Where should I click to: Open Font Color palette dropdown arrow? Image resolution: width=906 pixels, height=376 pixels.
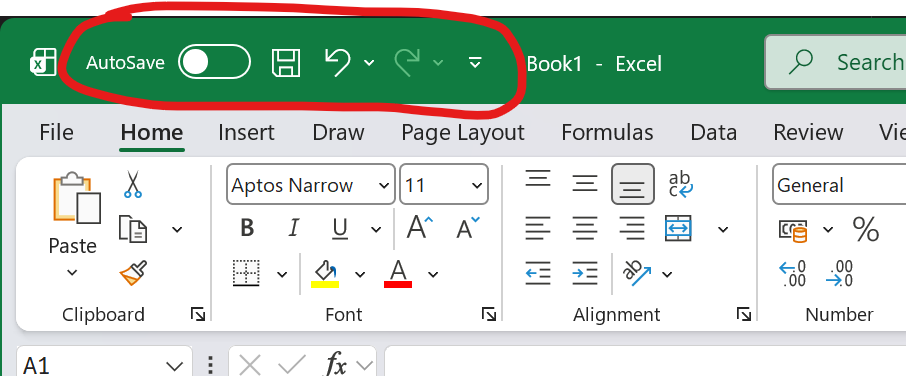433,274
